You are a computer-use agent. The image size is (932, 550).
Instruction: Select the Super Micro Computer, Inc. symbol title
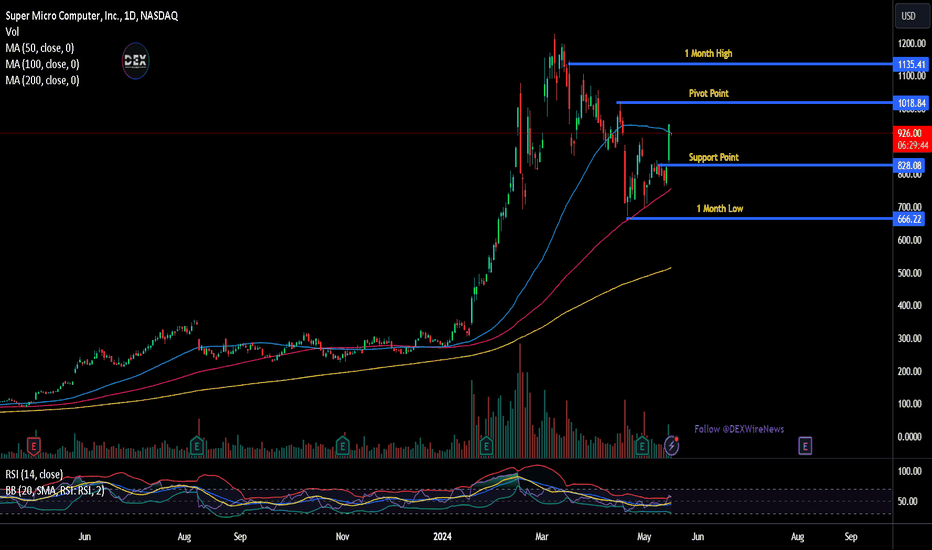click(92, 15)
